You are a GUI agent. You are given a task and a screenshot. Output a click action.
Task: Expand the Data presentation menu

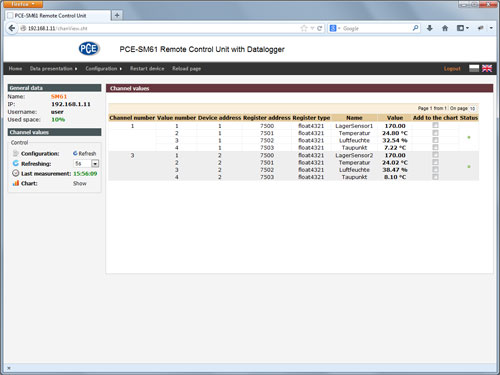click(x=53, y=68)
